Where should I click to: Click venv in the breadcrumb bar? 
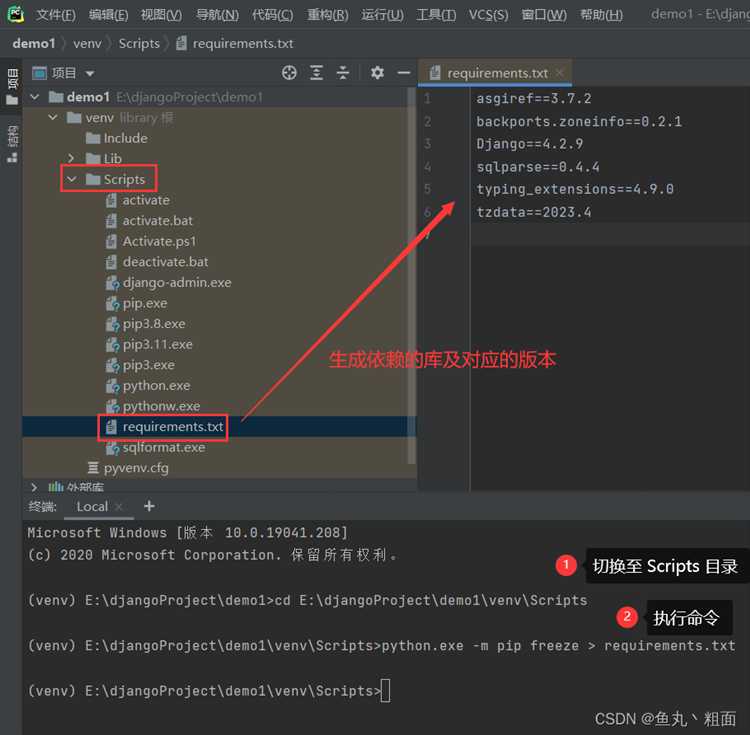click(87, 44)
